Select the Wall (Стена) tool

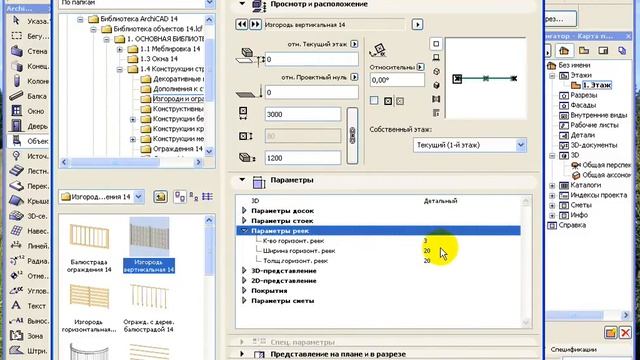pos(29,51)
